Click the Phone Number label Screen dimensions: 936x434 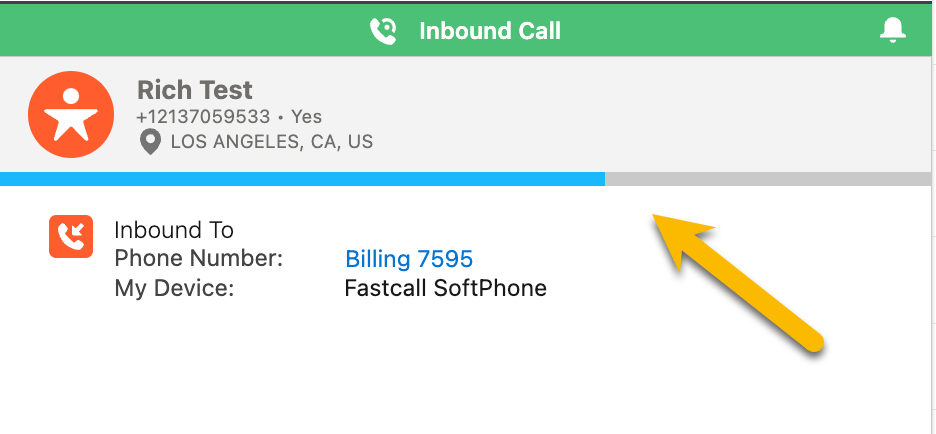pos(198,259)
